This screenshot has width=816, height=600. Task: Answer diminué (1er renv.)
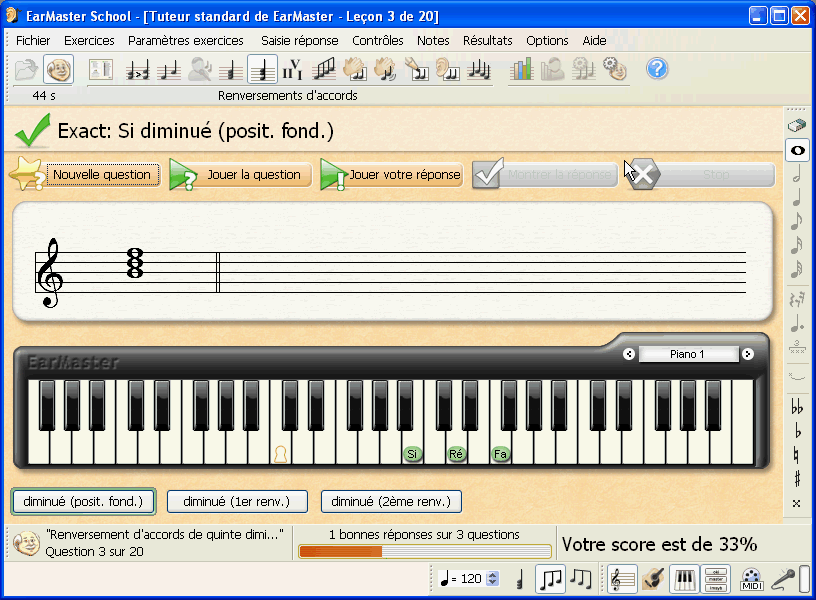click(237, 502)
